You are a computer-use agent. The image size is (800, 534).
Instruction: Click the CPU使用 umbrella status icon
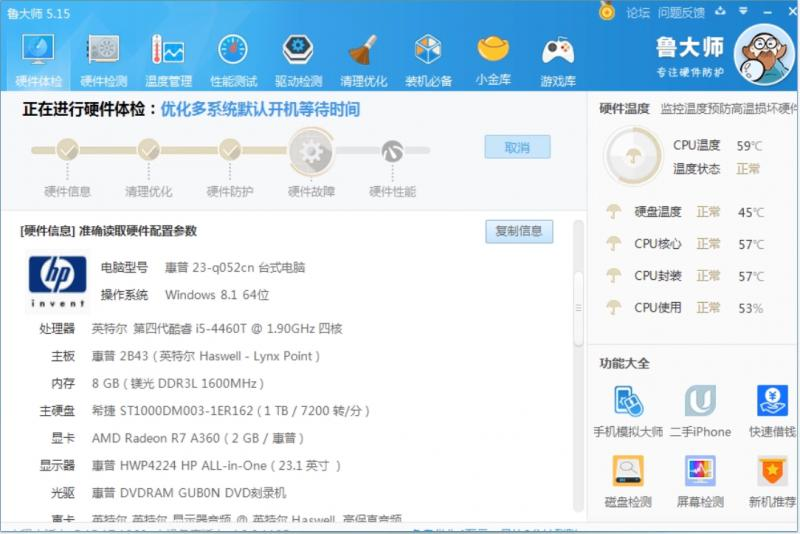click(x=613, y=307)
